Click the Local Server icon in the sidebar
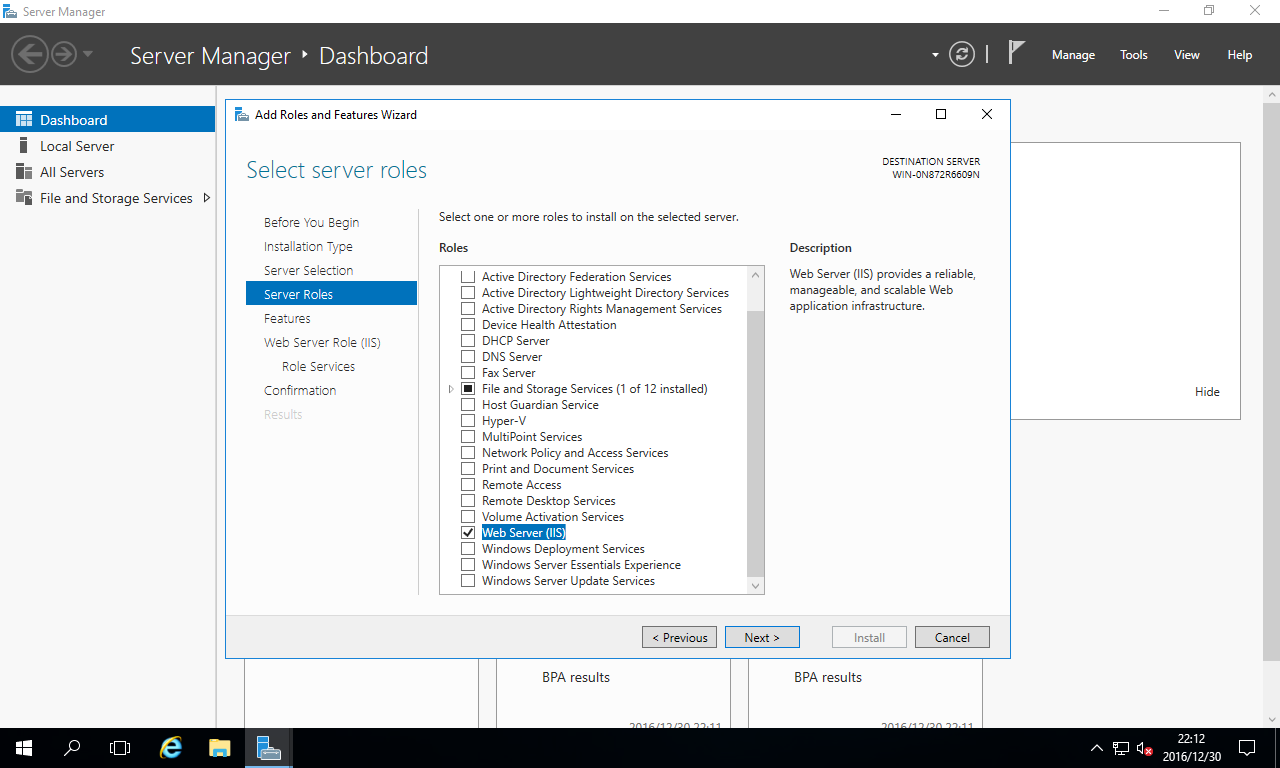1280x768 pixels. point(23,146)
